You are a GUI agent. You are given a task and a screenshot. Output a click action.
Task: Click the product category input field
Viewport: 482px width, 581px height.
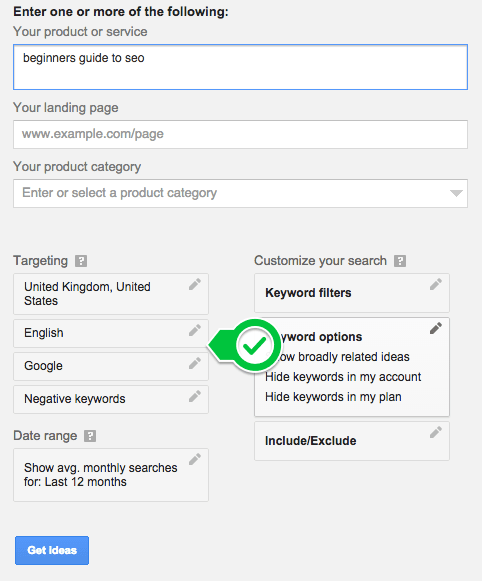240,193
